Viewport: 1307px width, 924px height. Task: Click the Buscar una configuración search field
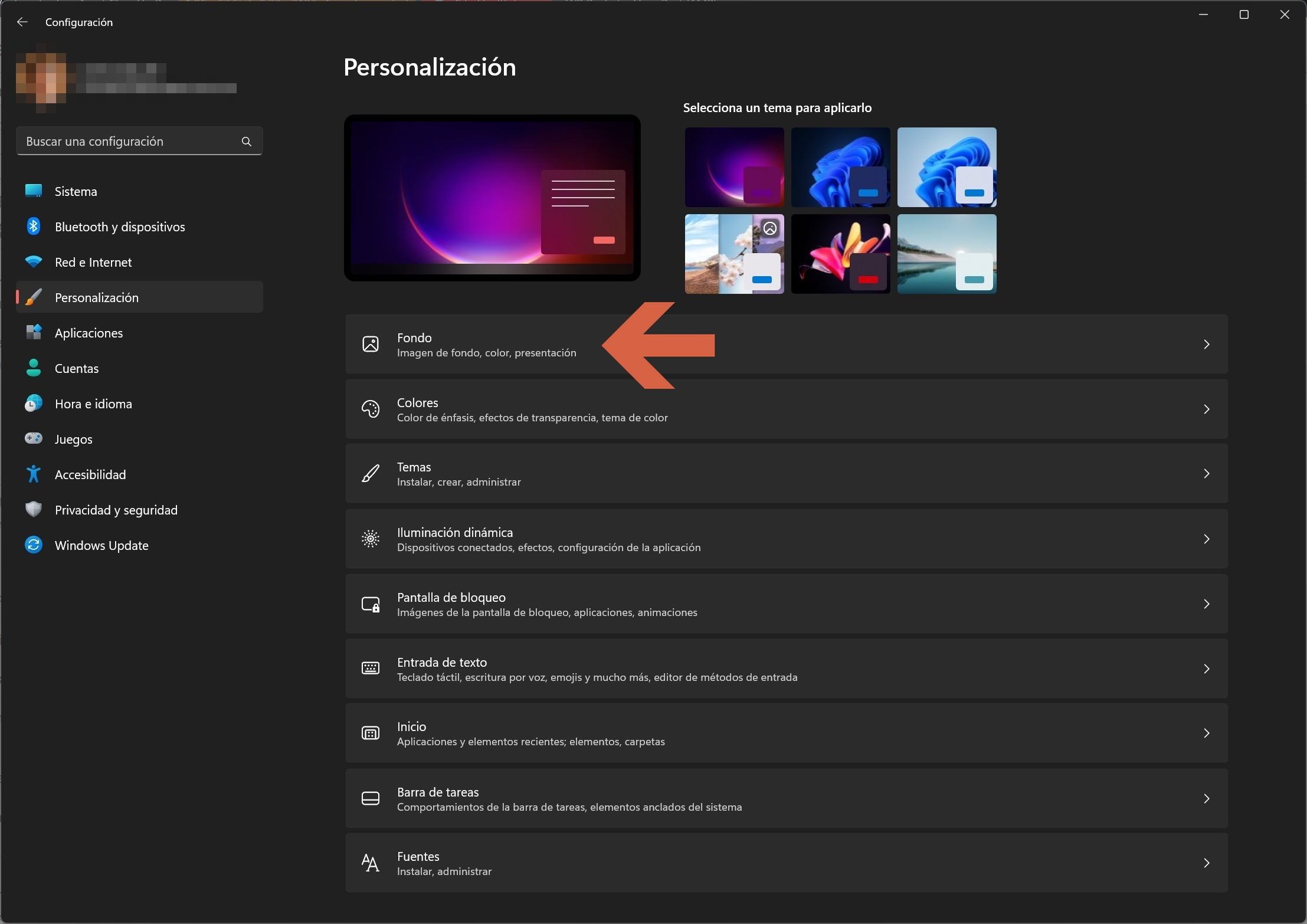click(139, 142)
